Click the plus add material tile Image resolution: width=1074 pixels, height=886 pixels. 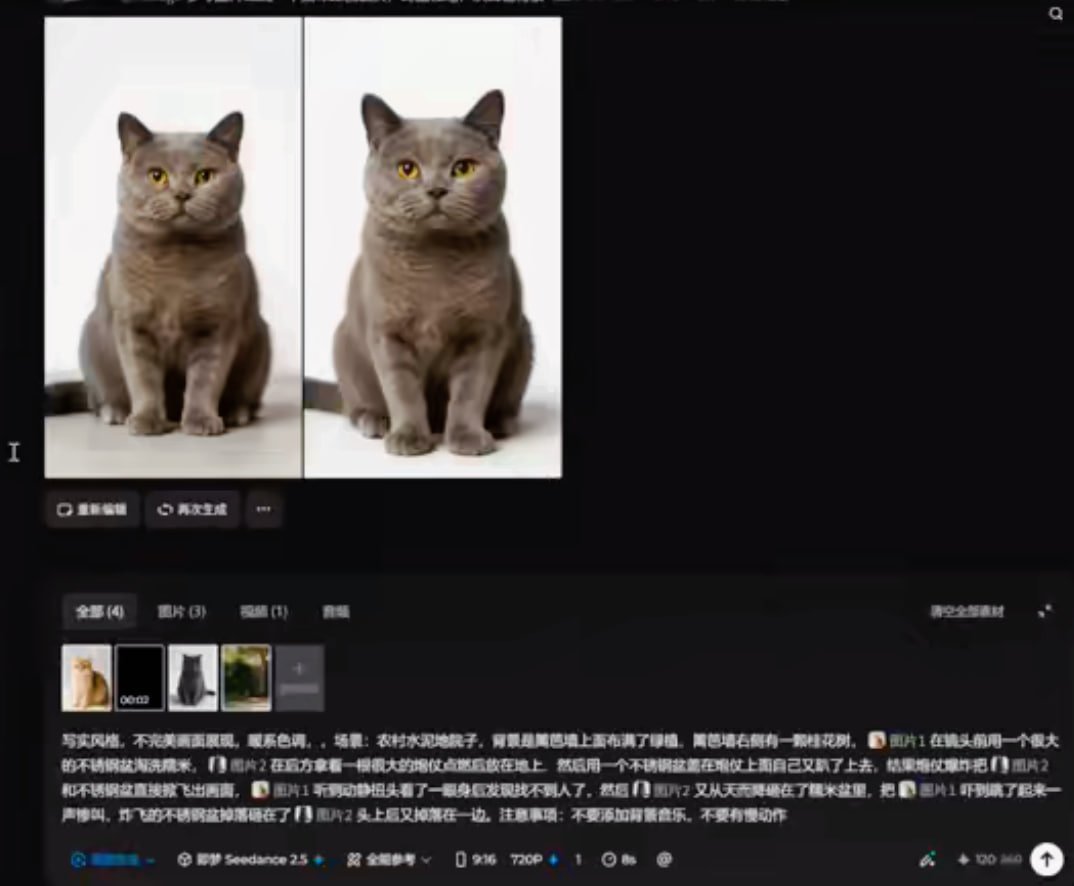[x=299, y=677]
